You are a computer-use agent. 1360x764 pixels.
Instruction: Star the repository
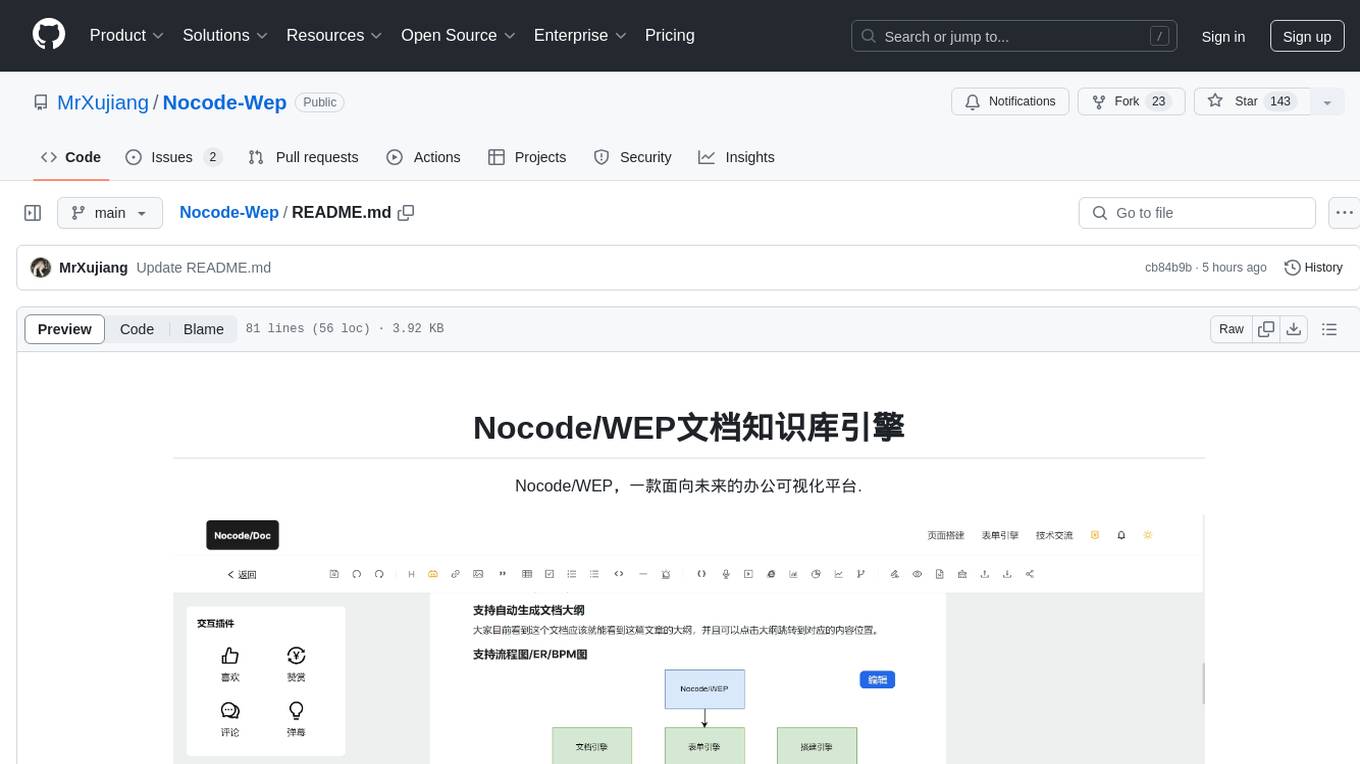pyautogui.click(x=1252, y=102)
